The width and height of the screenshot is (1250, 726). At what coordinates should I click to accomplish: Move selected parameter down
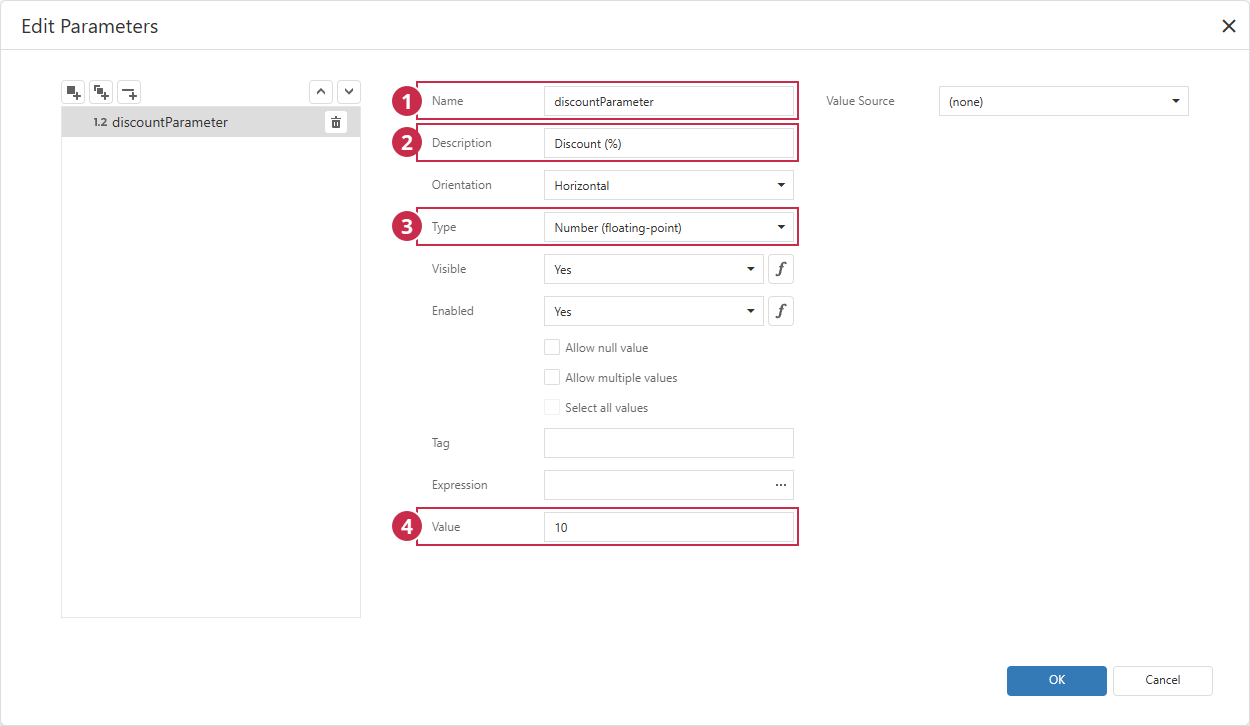click(348, 92)
